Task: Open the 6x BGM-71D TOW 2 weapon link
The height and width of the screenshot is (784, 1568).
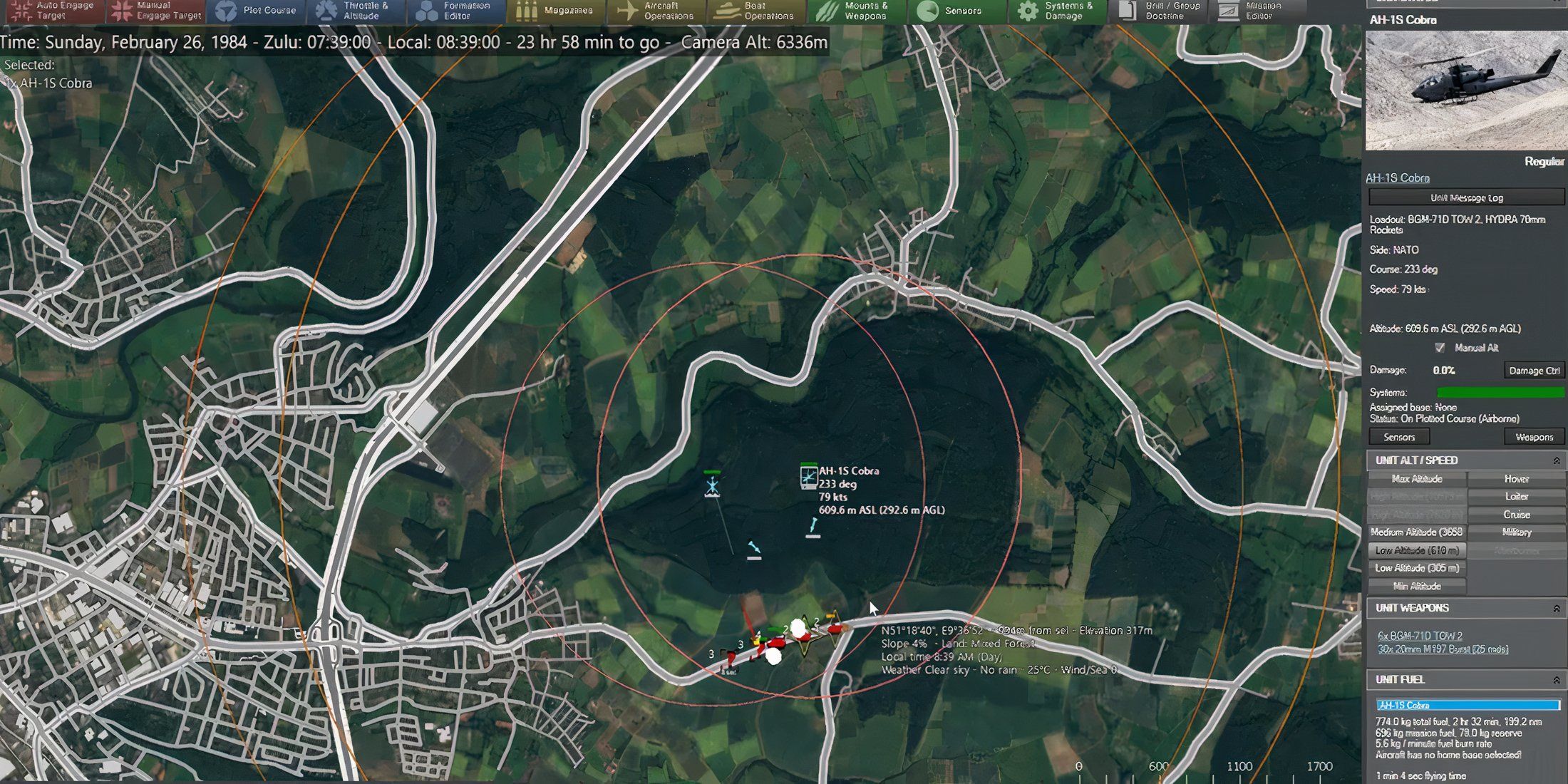Action: pos(1420,636)
